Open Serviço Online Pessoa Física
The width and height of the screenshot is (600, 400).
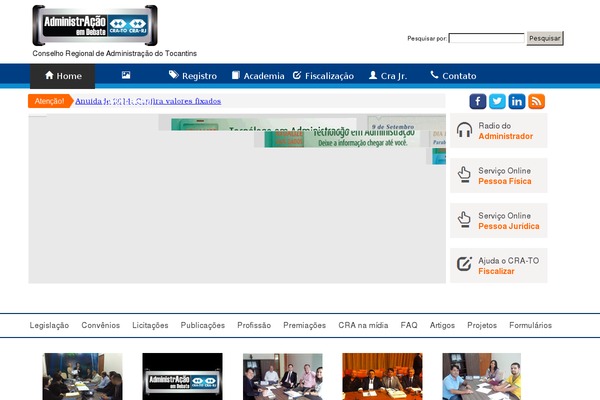(x=505, y=176)
